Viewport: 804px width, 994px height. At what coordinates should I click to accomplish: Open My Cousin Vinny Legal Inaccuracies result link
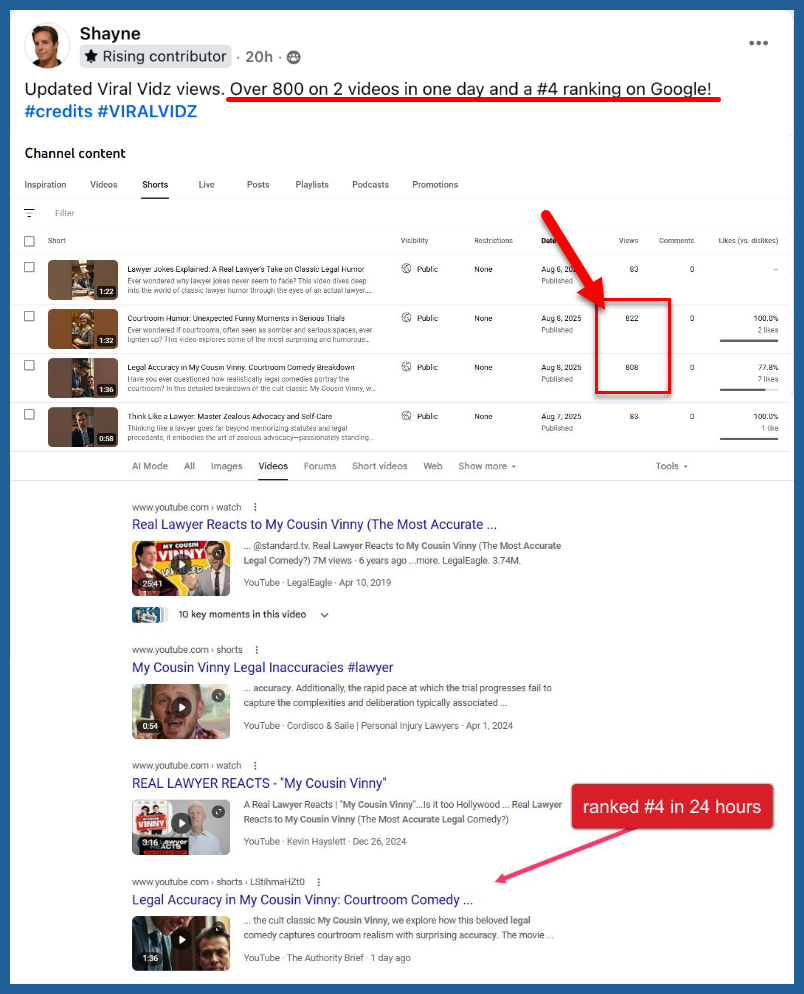(x=262, y=667)
